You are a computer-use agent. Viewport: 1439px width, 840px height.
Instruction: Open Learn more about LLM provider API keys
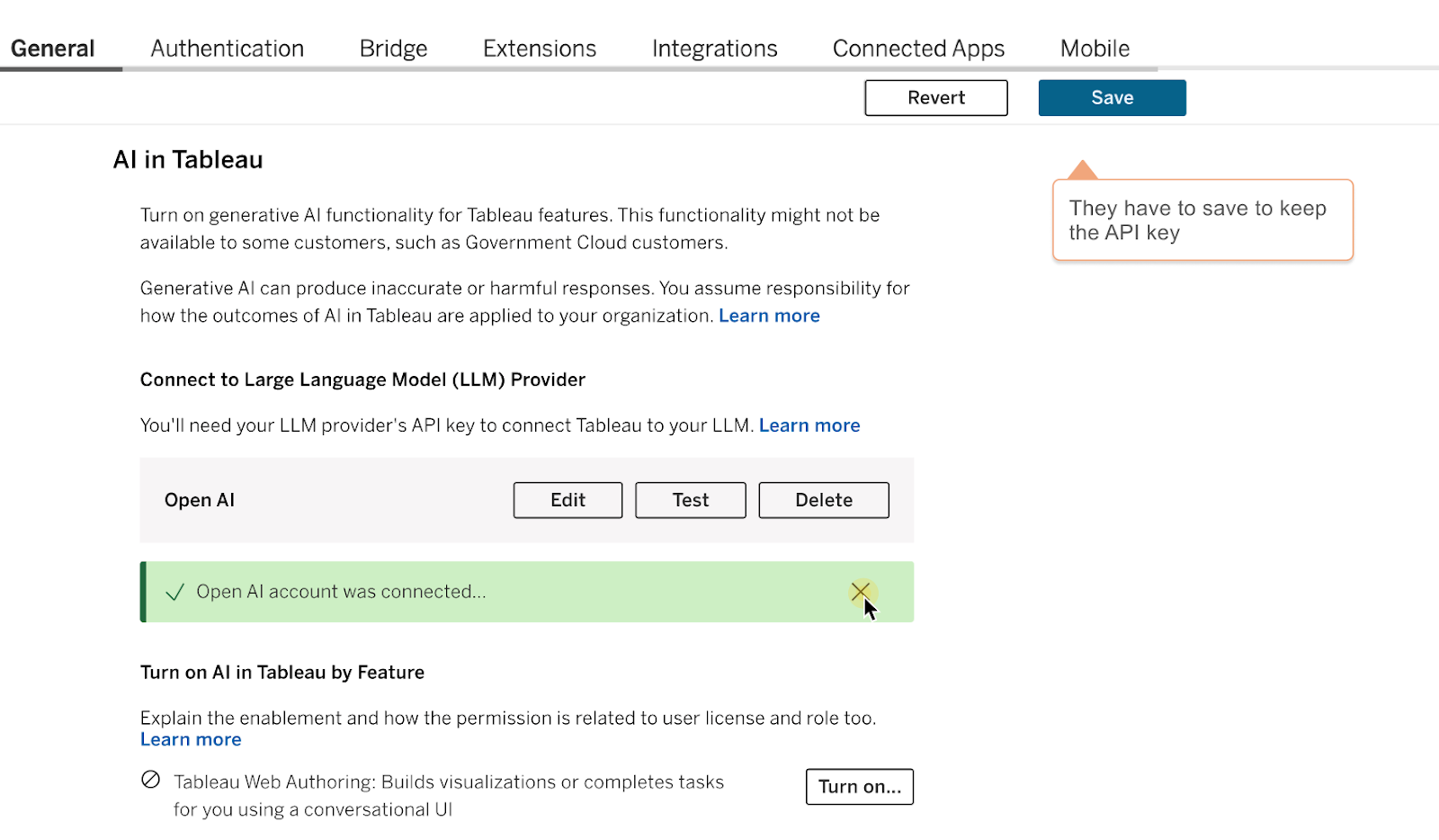(809, 424)
